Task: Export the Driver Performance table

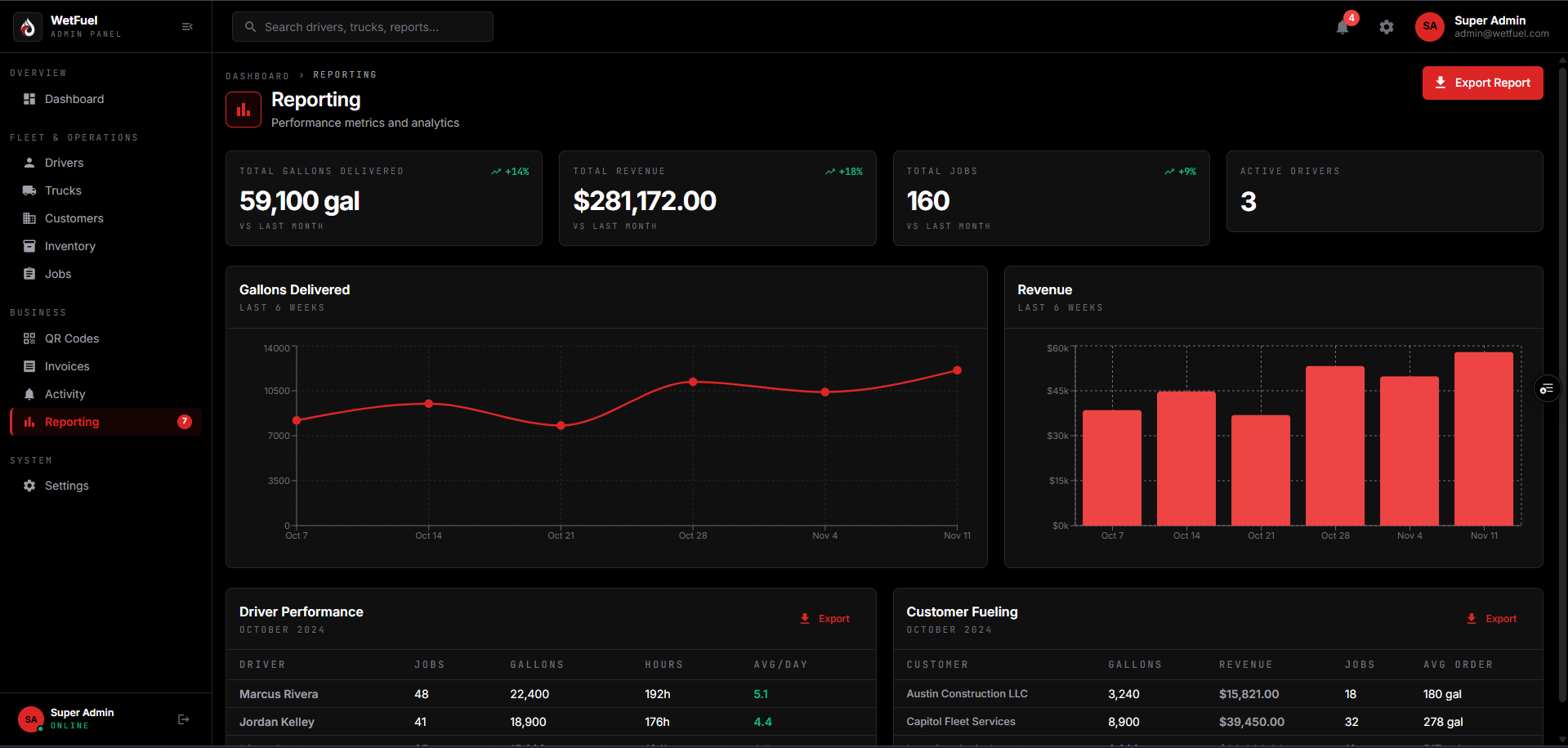Action: click(825, 619)
